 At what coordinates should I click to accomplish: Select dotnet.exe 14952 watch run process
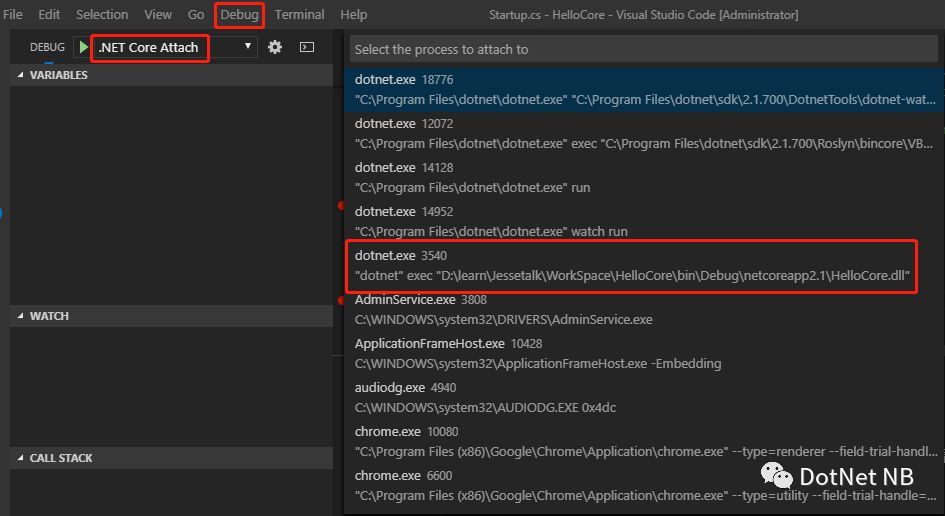point(644,221)
